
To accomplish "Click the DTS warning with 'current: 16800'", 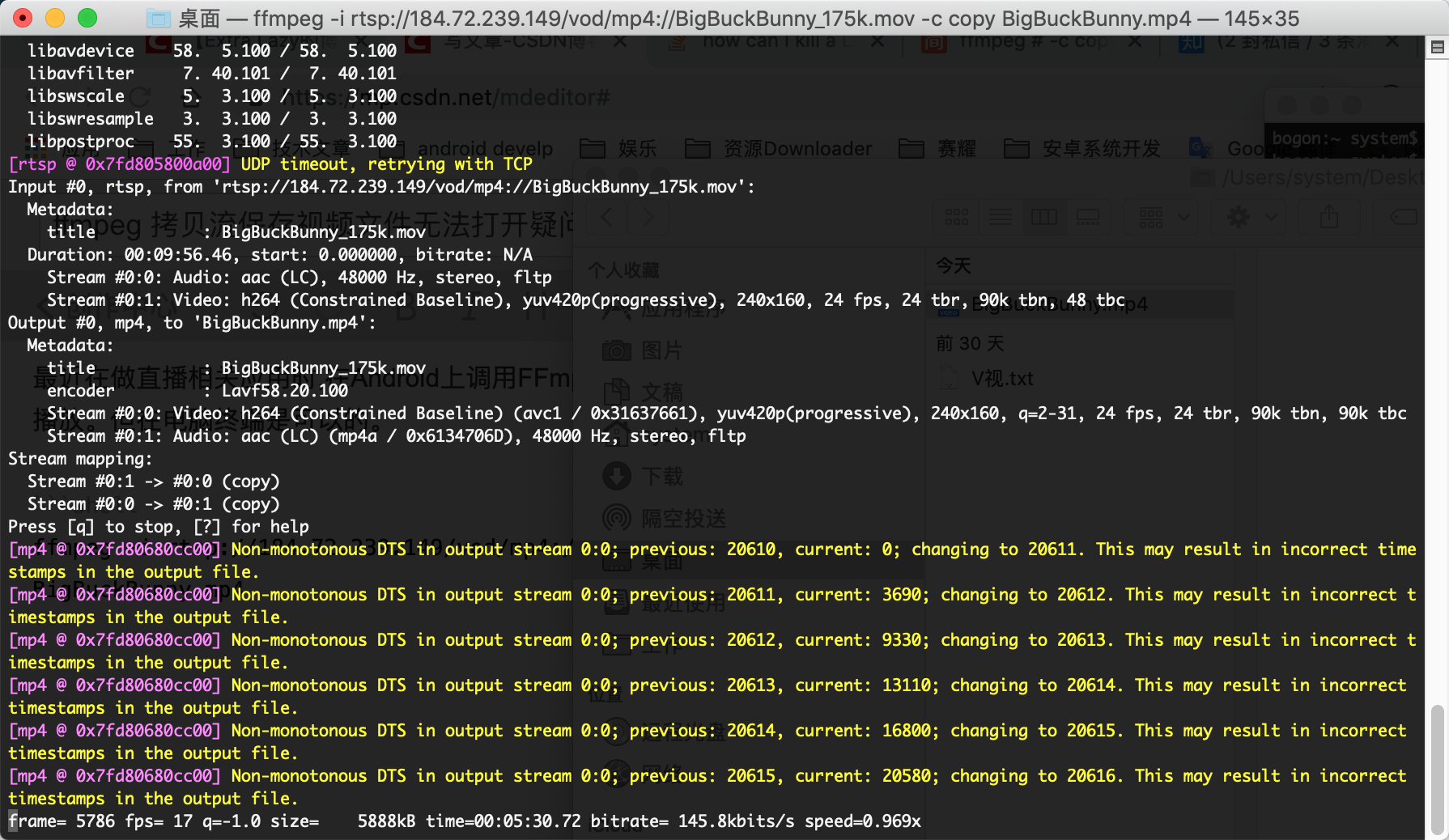I will point(708,741).
